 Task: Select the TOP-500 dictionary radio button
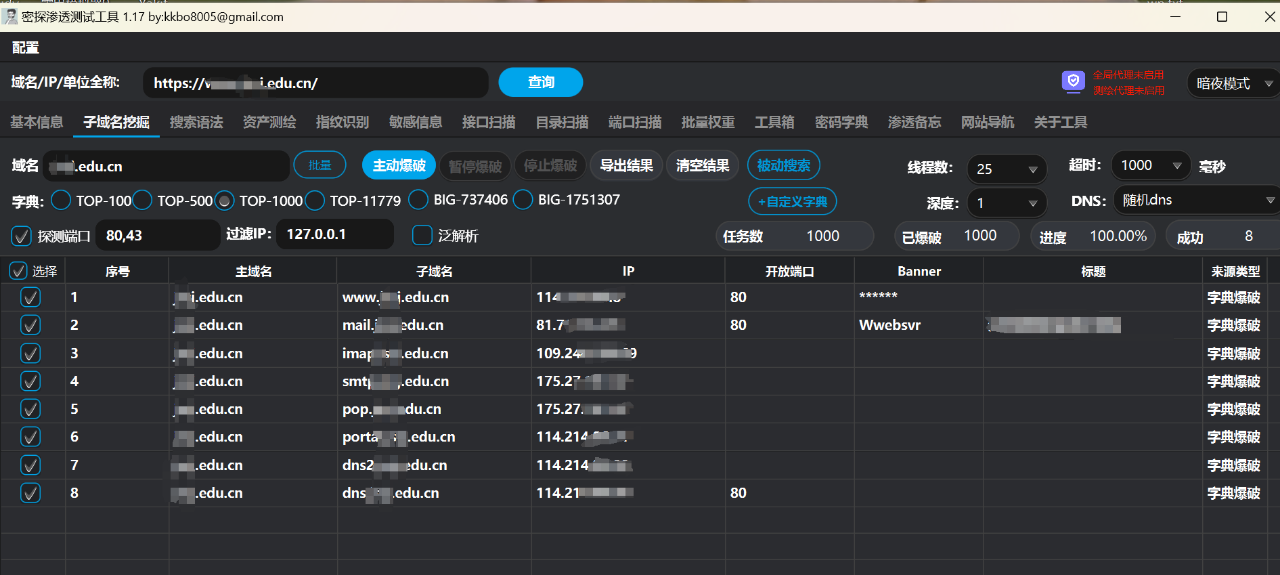143,200
